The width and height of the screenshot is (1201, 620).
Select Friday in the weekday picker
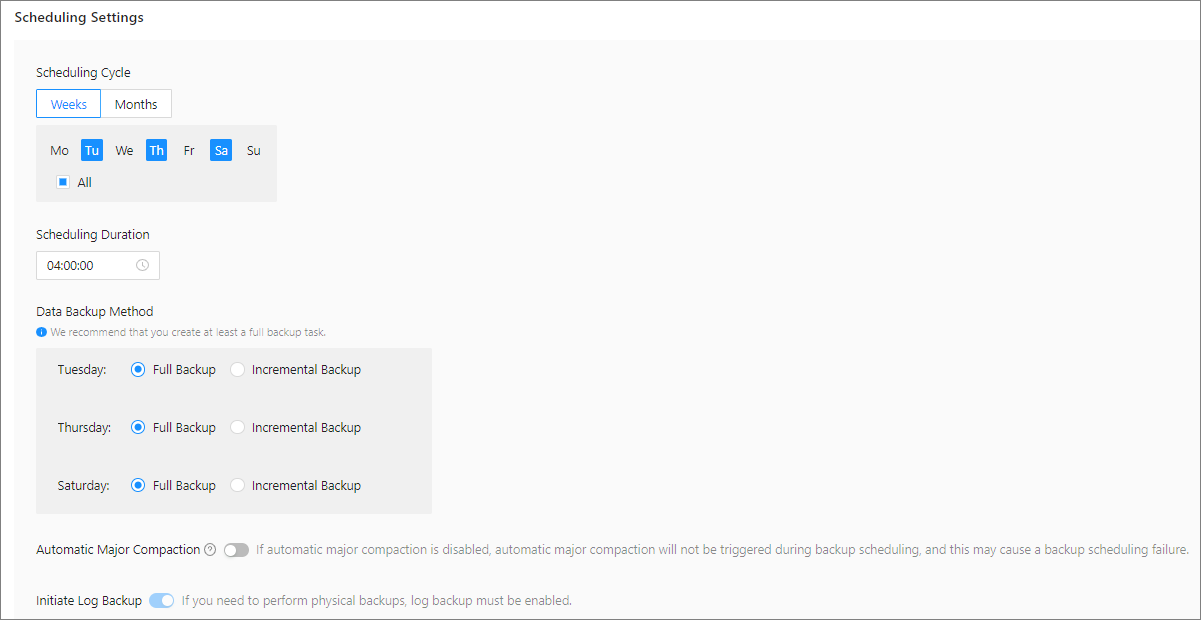point(189,151)
